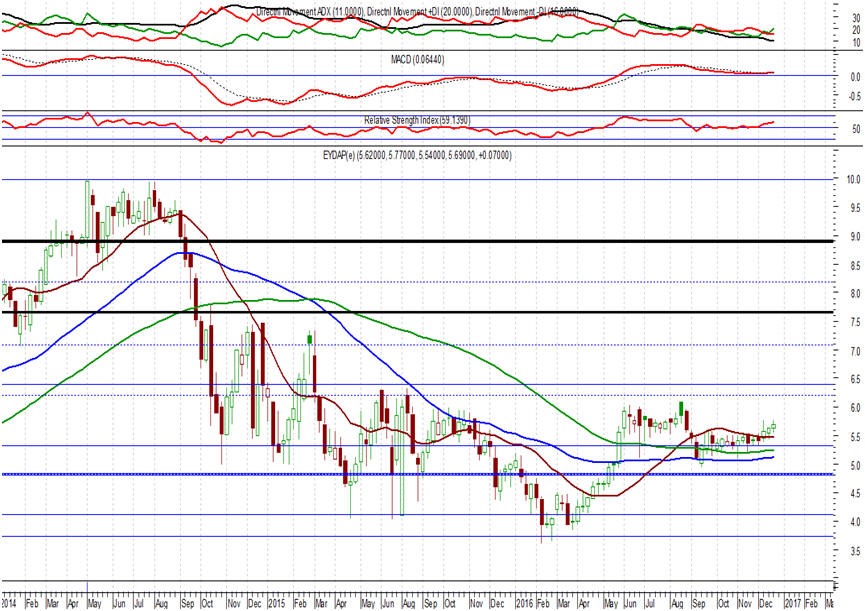Select the blue horizontal line at 10.0
The image size is (865, 611).
(x=417, y=179)
